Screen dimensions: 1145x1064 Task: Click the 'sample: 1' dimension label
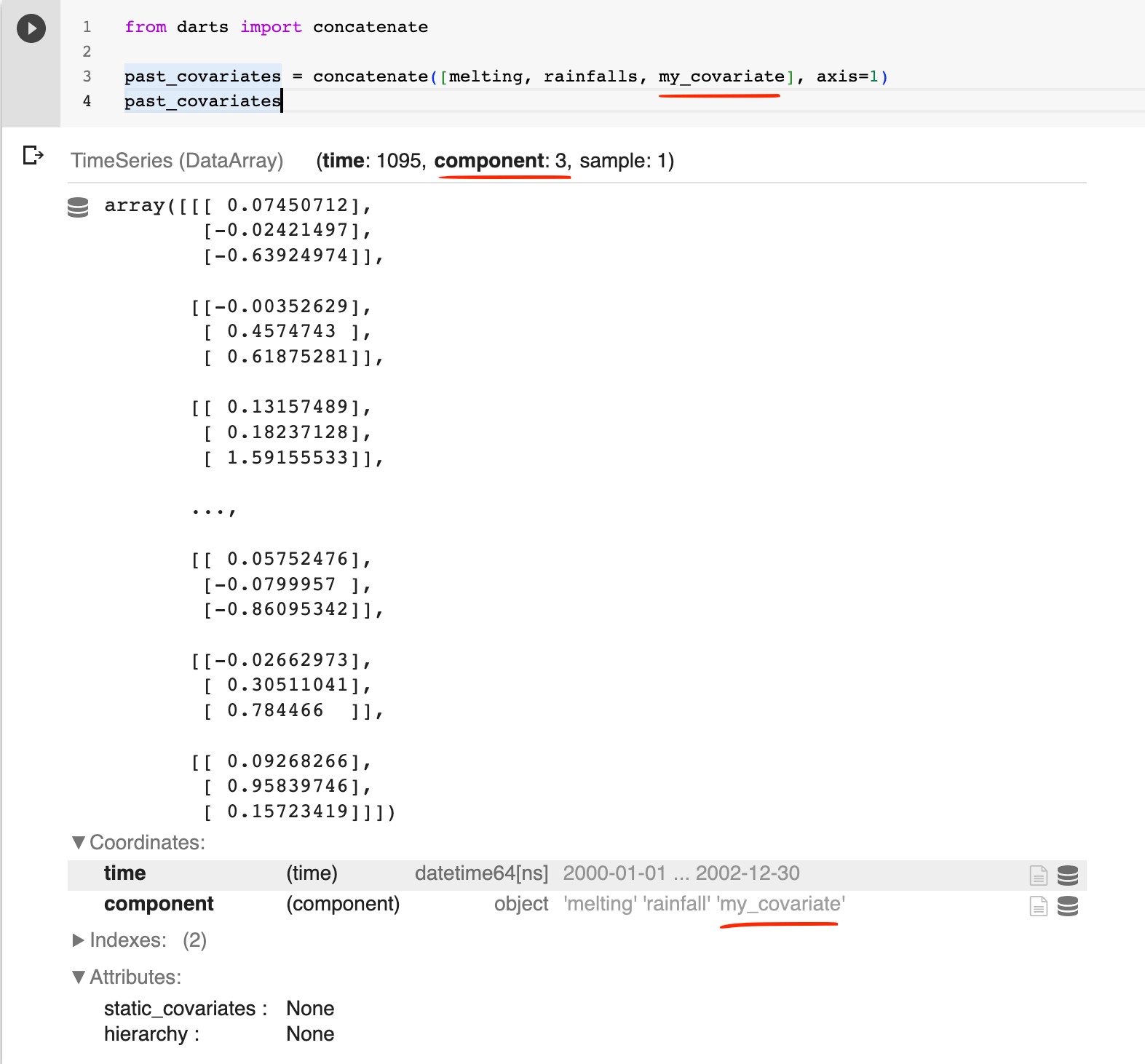click(622, 161)
